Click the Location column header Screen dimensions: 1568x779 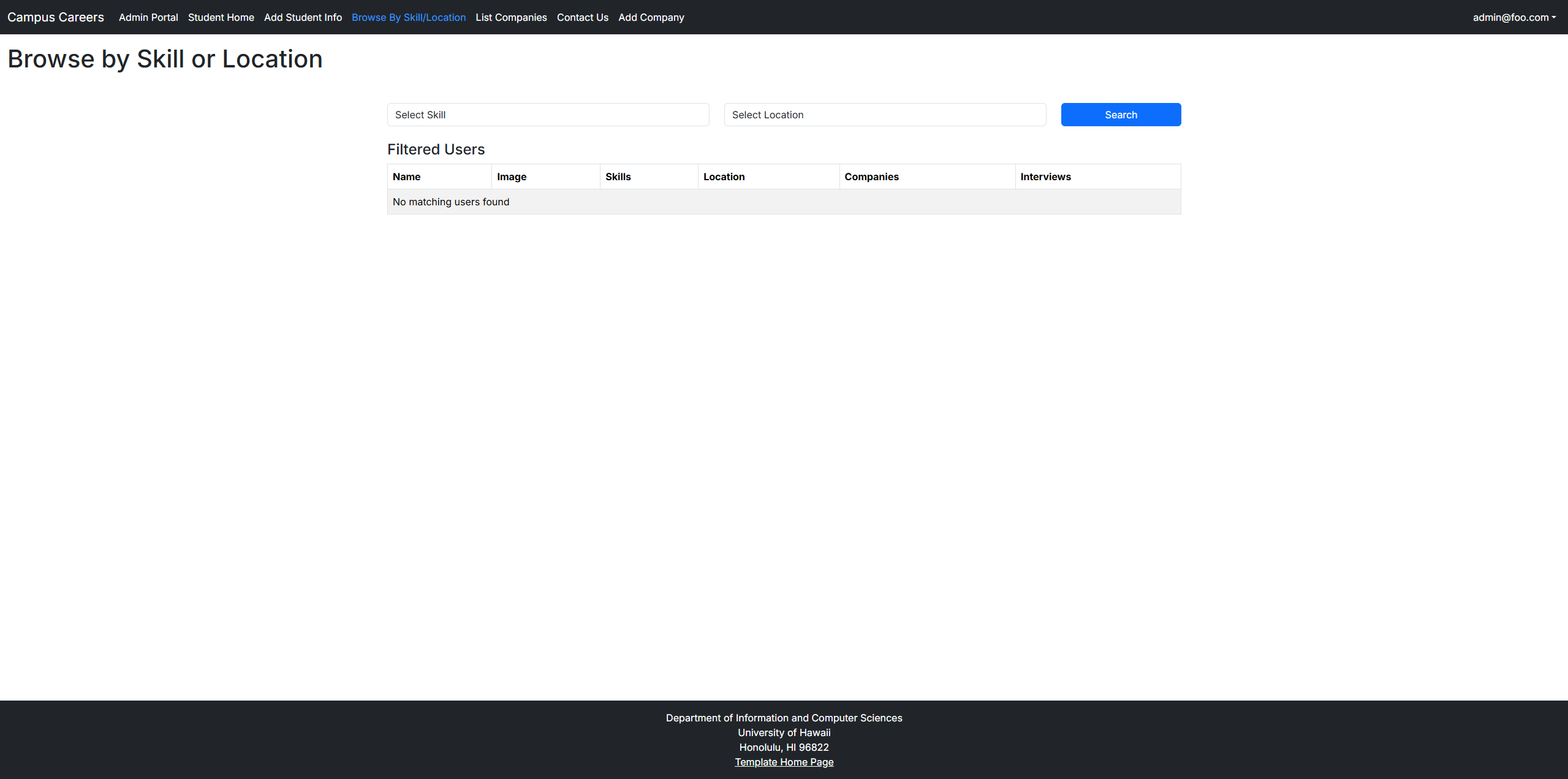pyautogui.click(x=724, y=177)
